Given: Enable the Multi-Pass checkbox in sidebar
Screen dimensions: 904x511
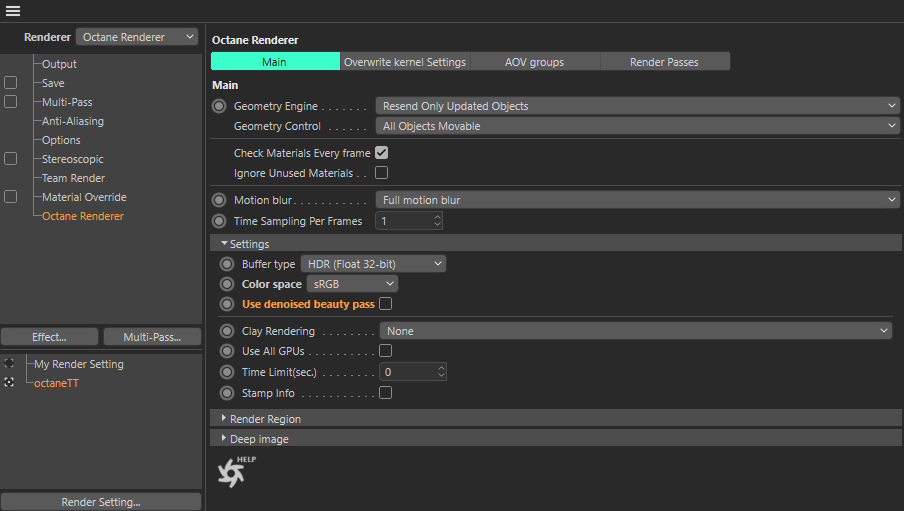Looking at the screenshot, I should (x=10, y=102).
